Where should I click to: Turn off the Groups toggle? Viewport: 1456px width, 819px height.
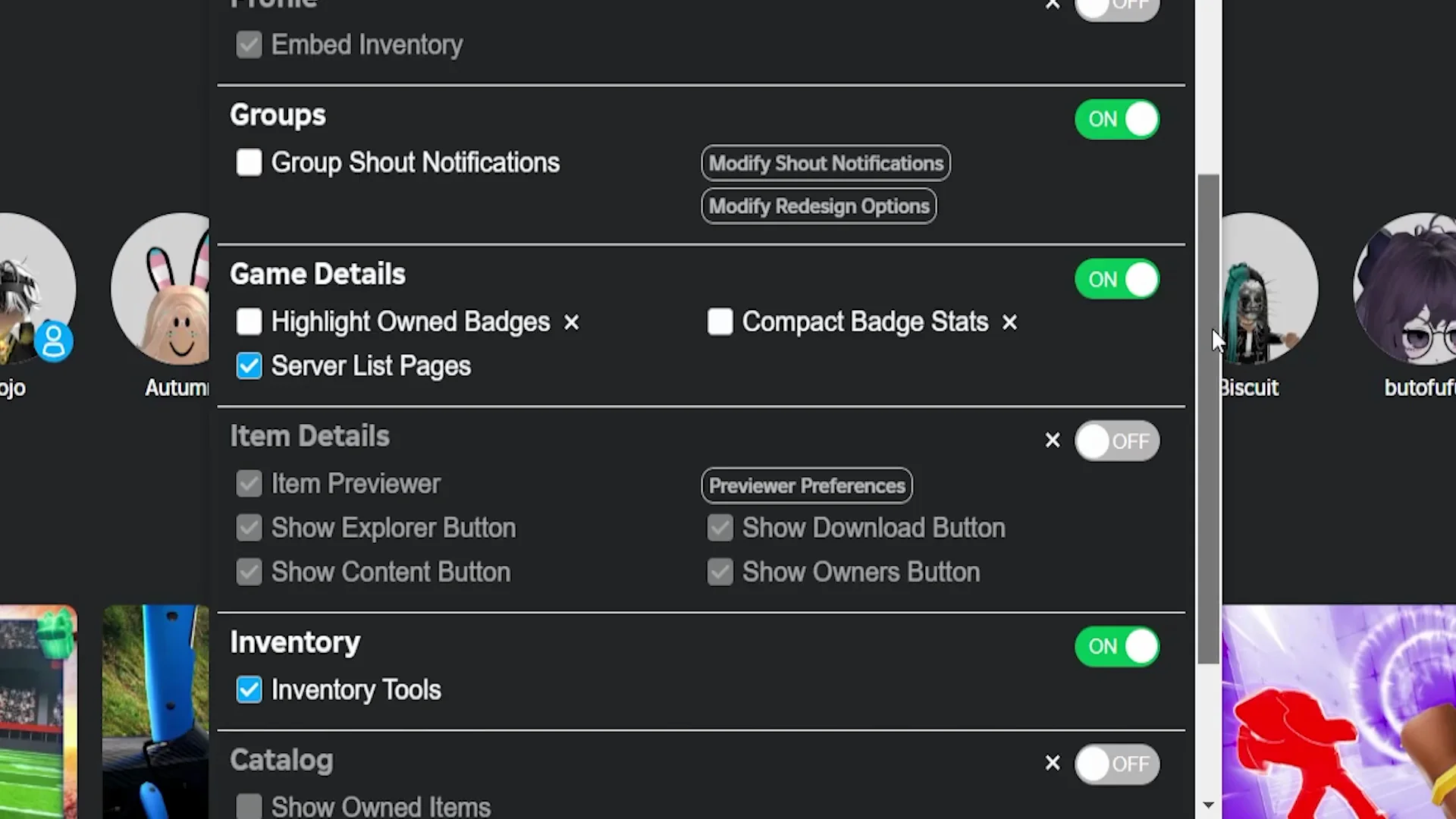[x=1117, y=119]
